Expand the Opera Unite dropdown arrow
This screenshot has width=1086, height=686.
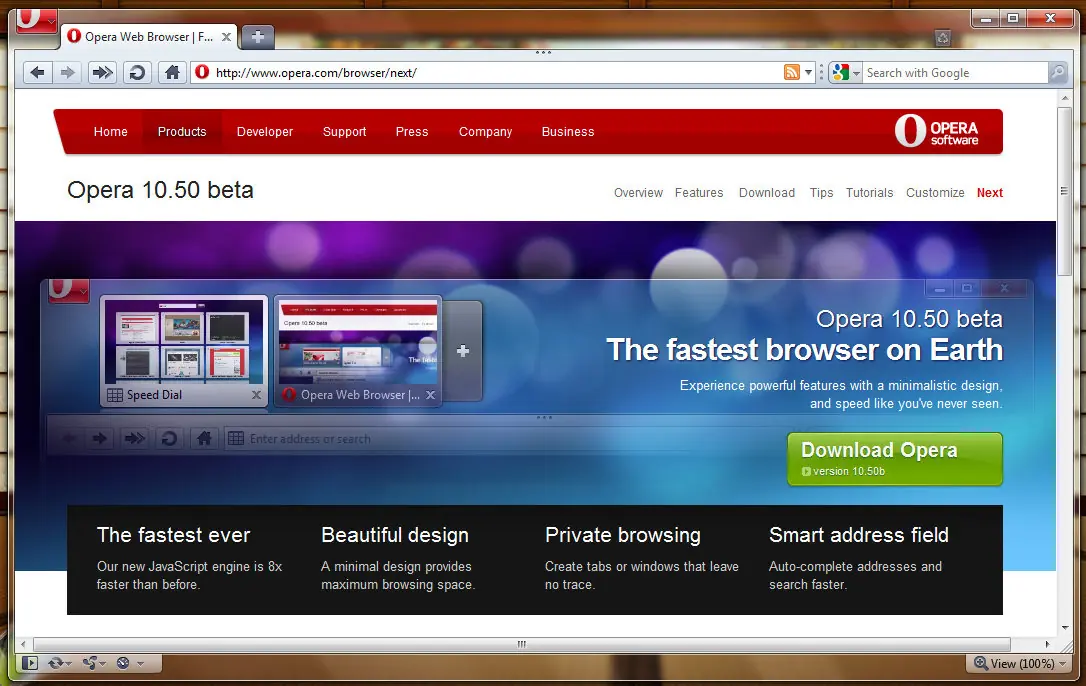tap(103, 664)
